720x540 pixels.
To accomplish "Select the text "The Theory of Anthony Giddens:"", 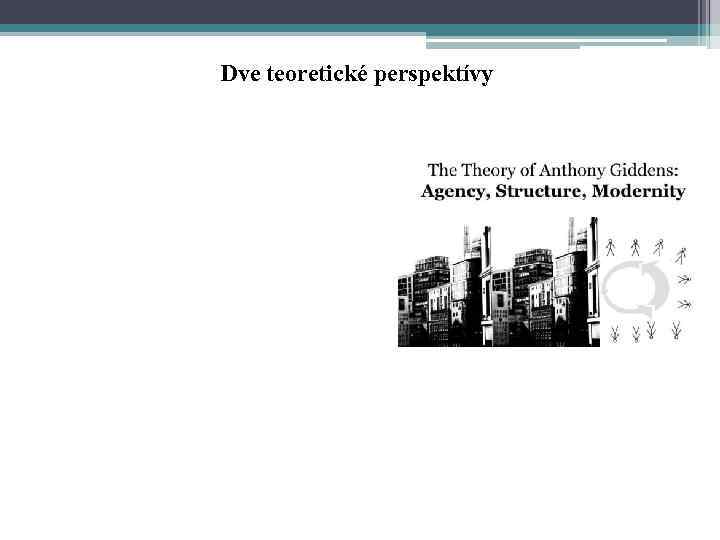I will (553, 170).
